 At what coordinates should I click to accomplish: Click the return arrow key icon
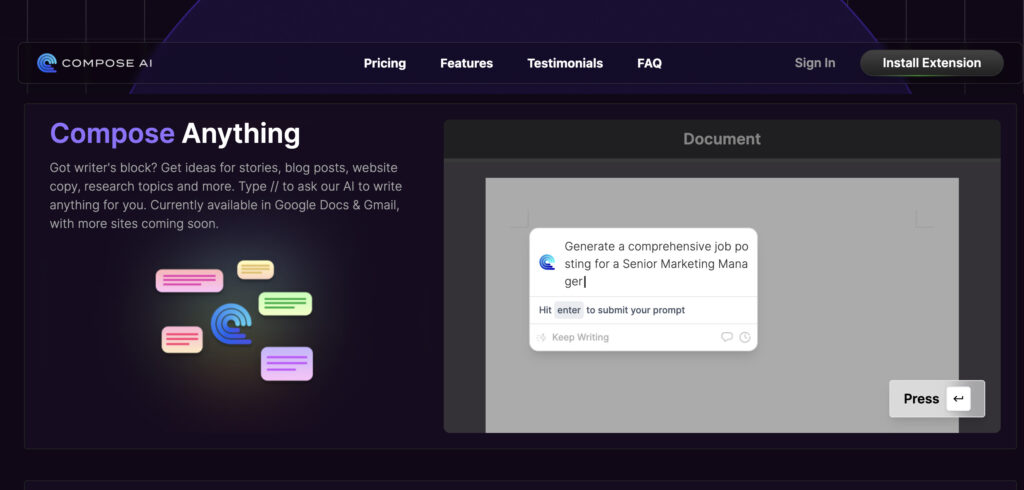958,399
